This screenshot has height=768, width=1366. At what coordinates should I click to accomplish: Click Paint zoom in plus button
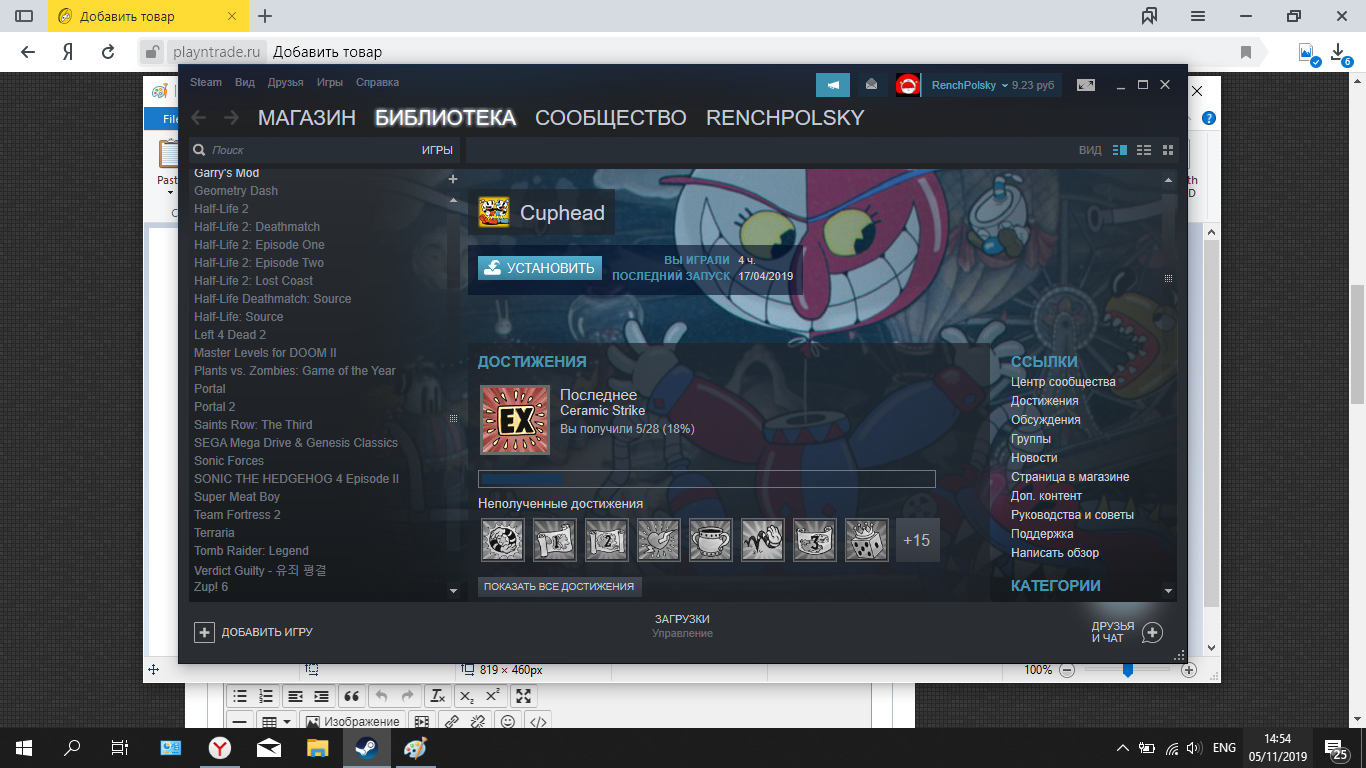pos(1188,670)
